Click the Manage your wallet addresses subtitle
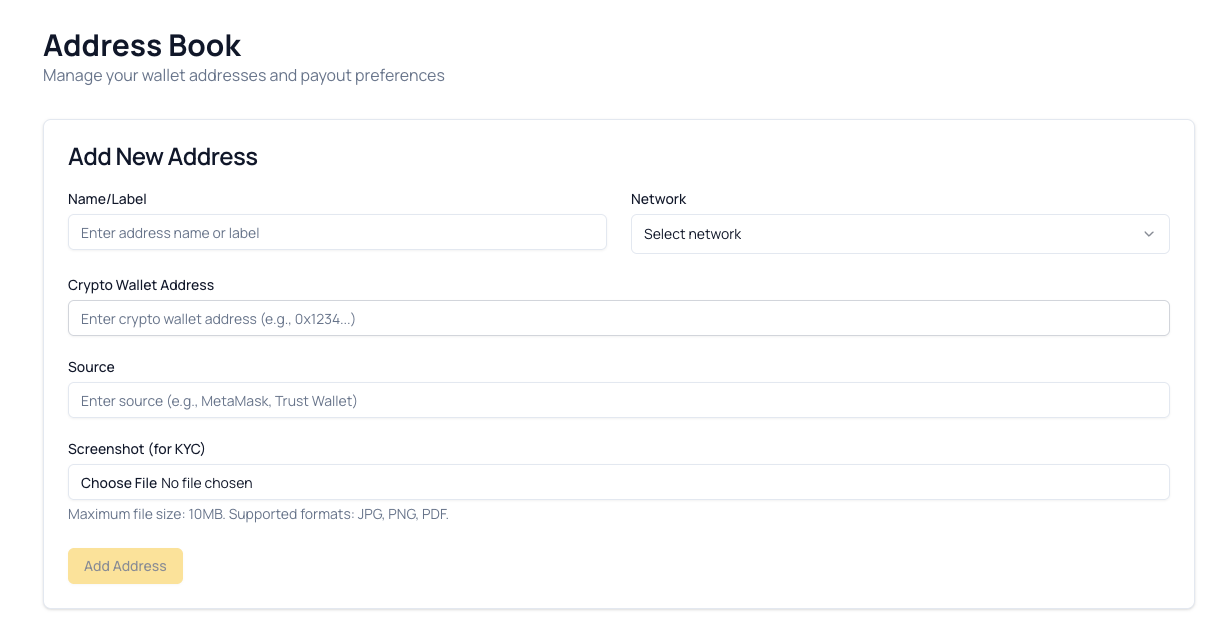The image size is (1223, 626). pos(243,75)
